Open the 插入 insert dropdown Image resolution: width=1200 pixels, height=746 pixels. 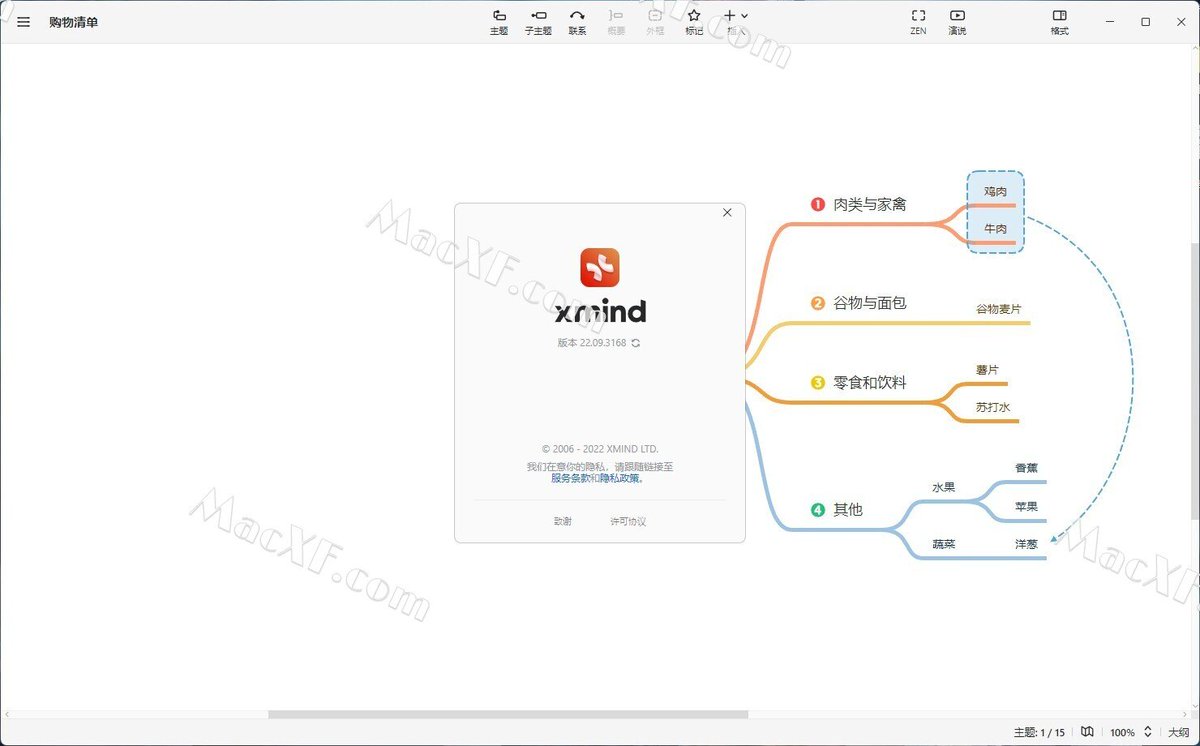[736, 21]
